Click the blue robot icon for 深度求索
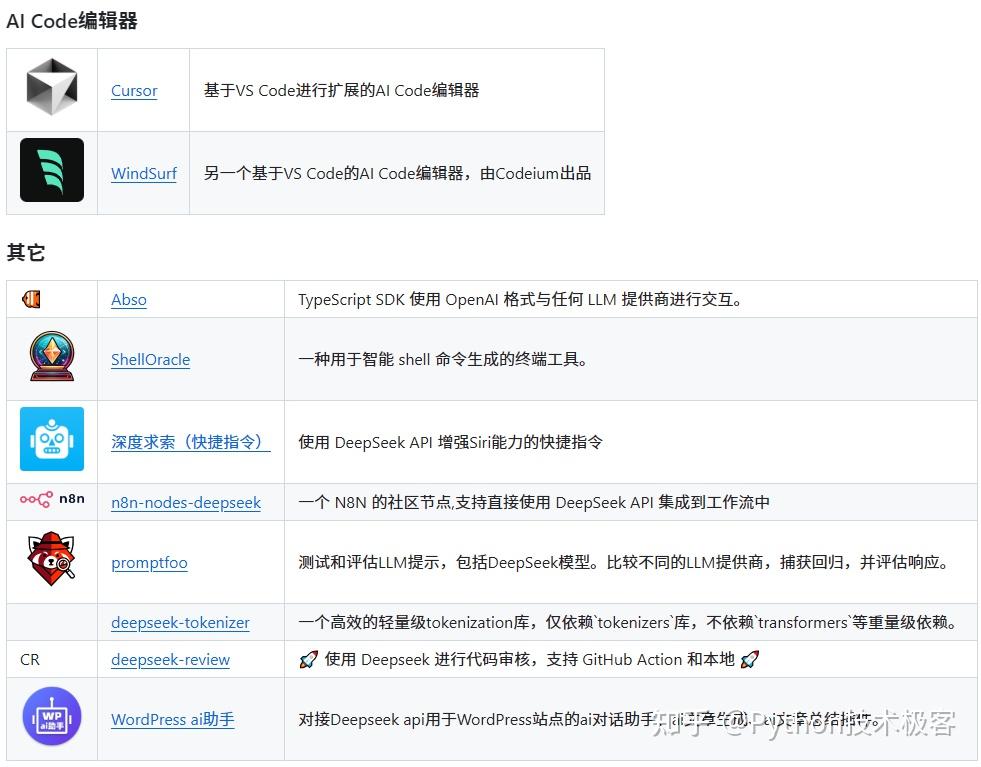Viewport: 981px width, 767px height. click(51, 439)
